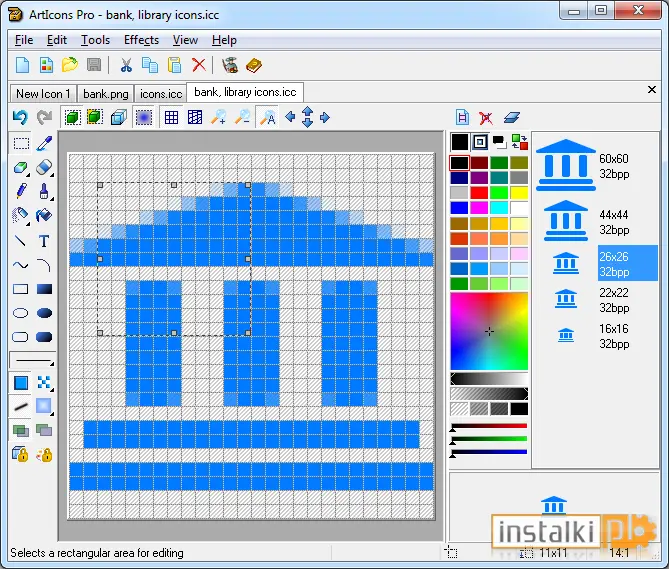Image resolution: width=669 pixels, height=569 pixels.
Task: Click the red X delete toolbar icon
Action: pos(198,65)
